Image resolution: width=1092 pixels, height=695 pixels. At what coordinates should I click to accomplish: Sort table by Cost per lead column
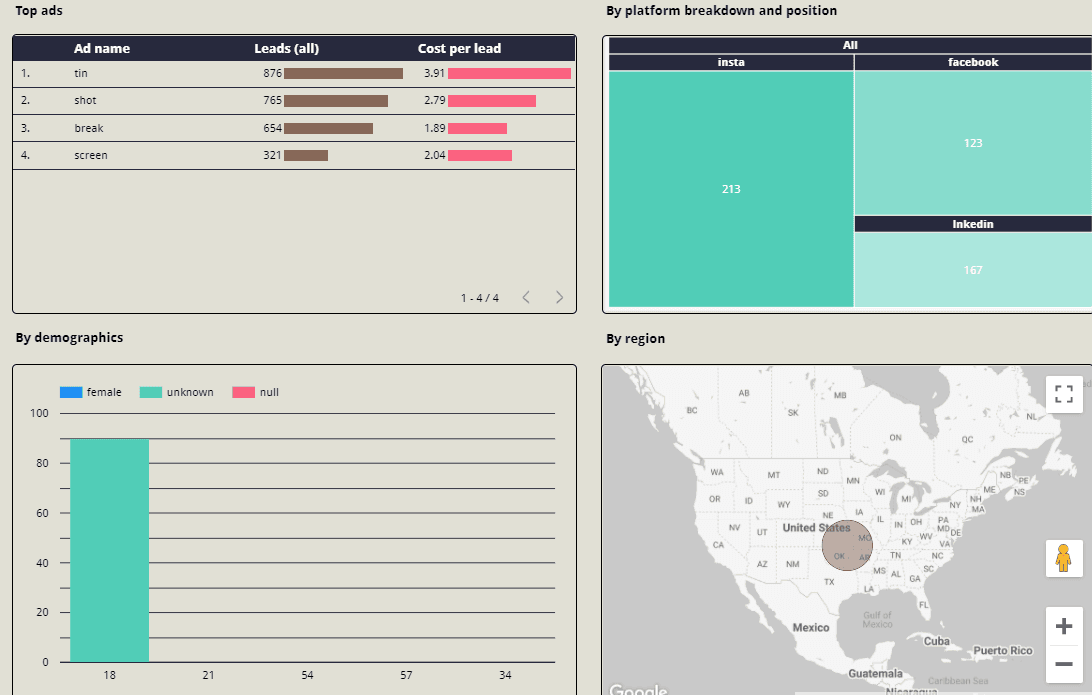pos(459,49)
